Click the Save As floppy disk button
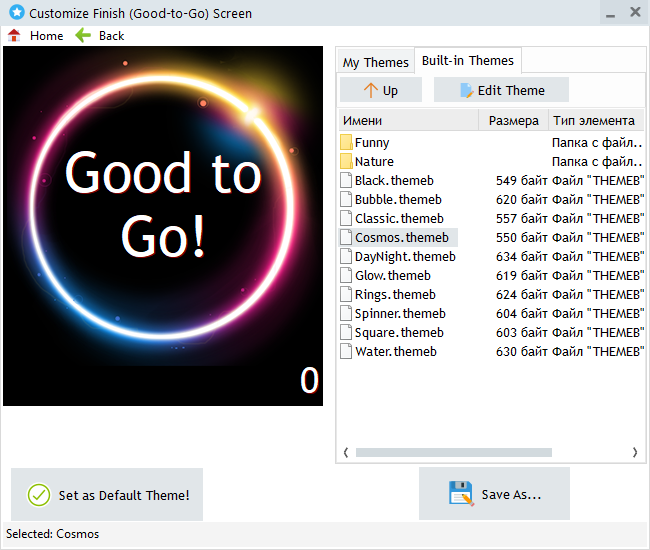650x550 pixels. coord(494,494)
